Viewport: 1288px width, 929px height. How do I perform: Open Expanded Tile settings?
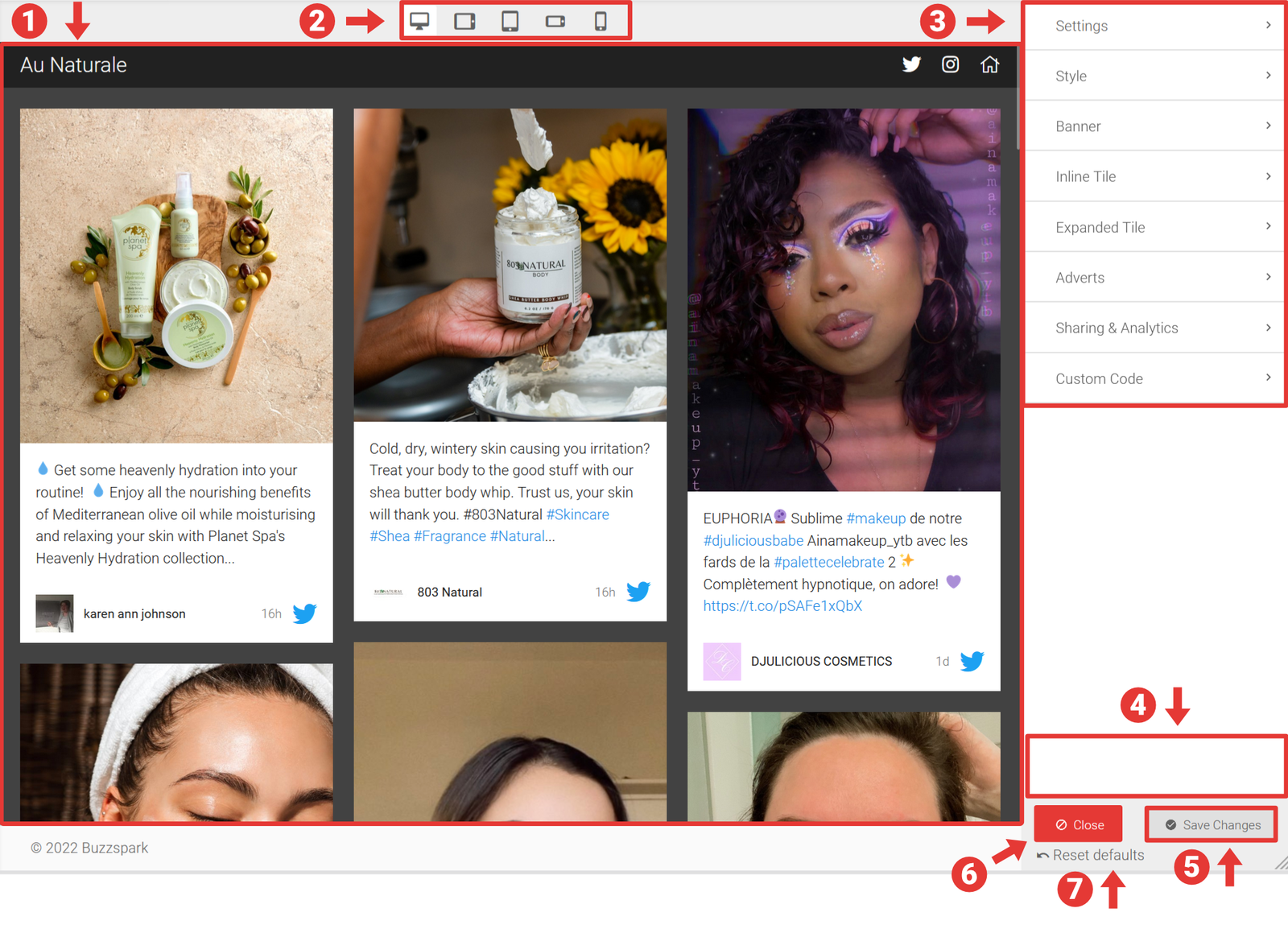tap(1154, 227)
